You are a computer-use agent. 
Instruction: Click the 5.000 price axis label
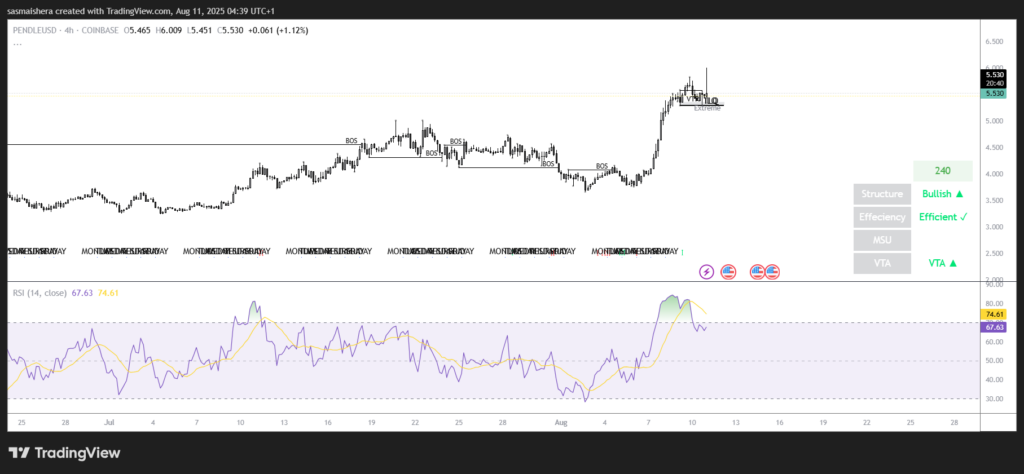[994, 121]
